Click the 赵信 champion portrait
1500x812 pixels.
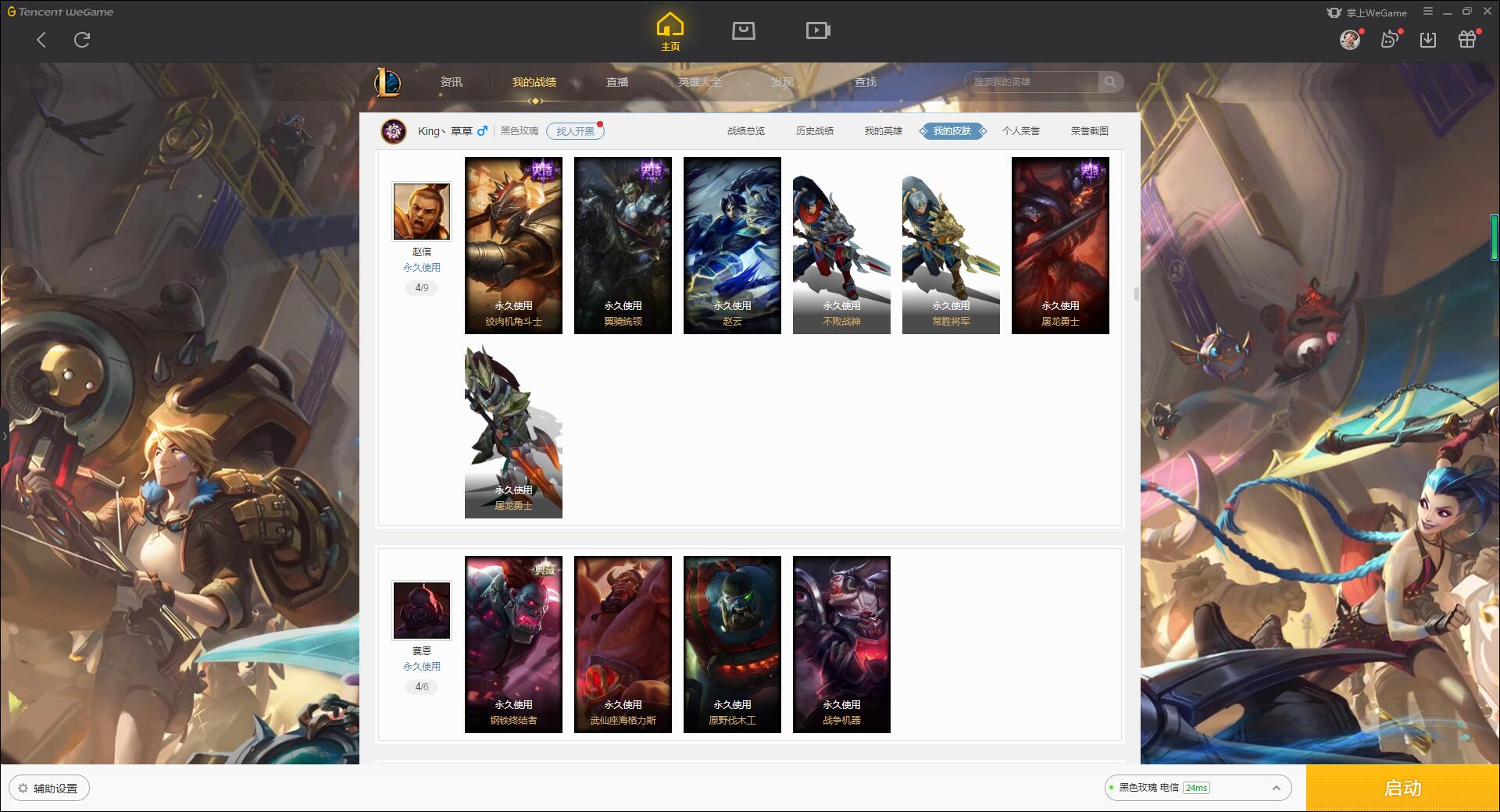(422, 212)
